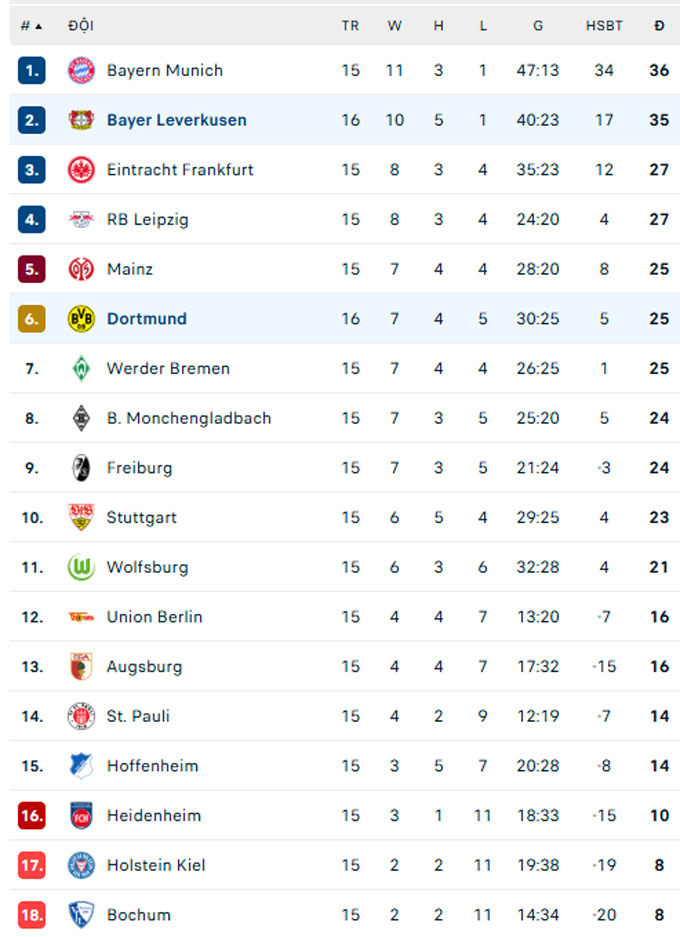
Task: Click the Eintracht Frankfurt eagle crest
Action: (81, 170)
